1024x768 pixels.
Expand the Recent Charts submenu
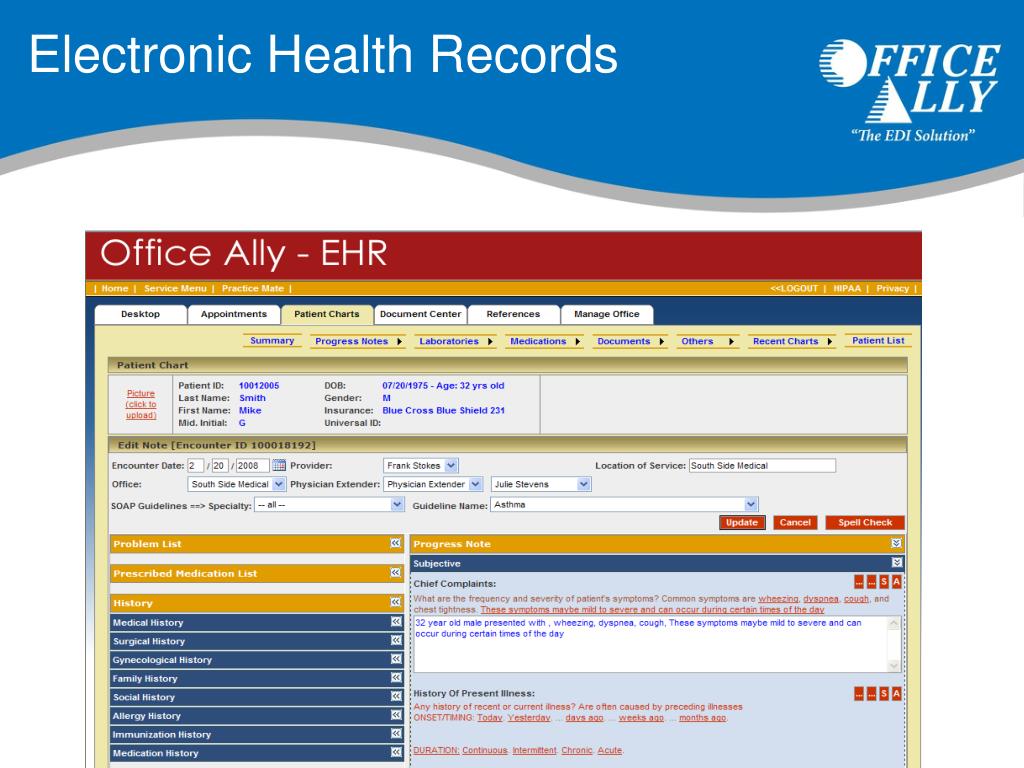coord(829,342)
